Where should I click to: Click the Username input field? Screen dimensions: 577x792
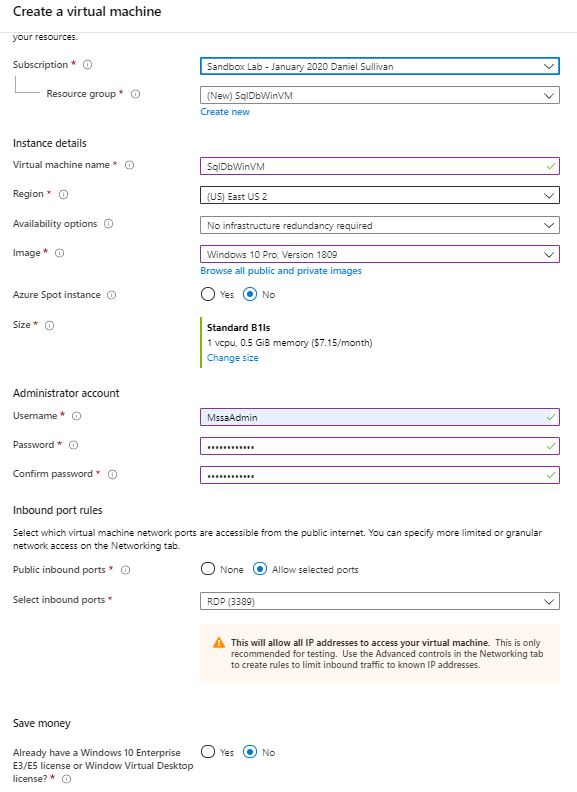(379, 417)
